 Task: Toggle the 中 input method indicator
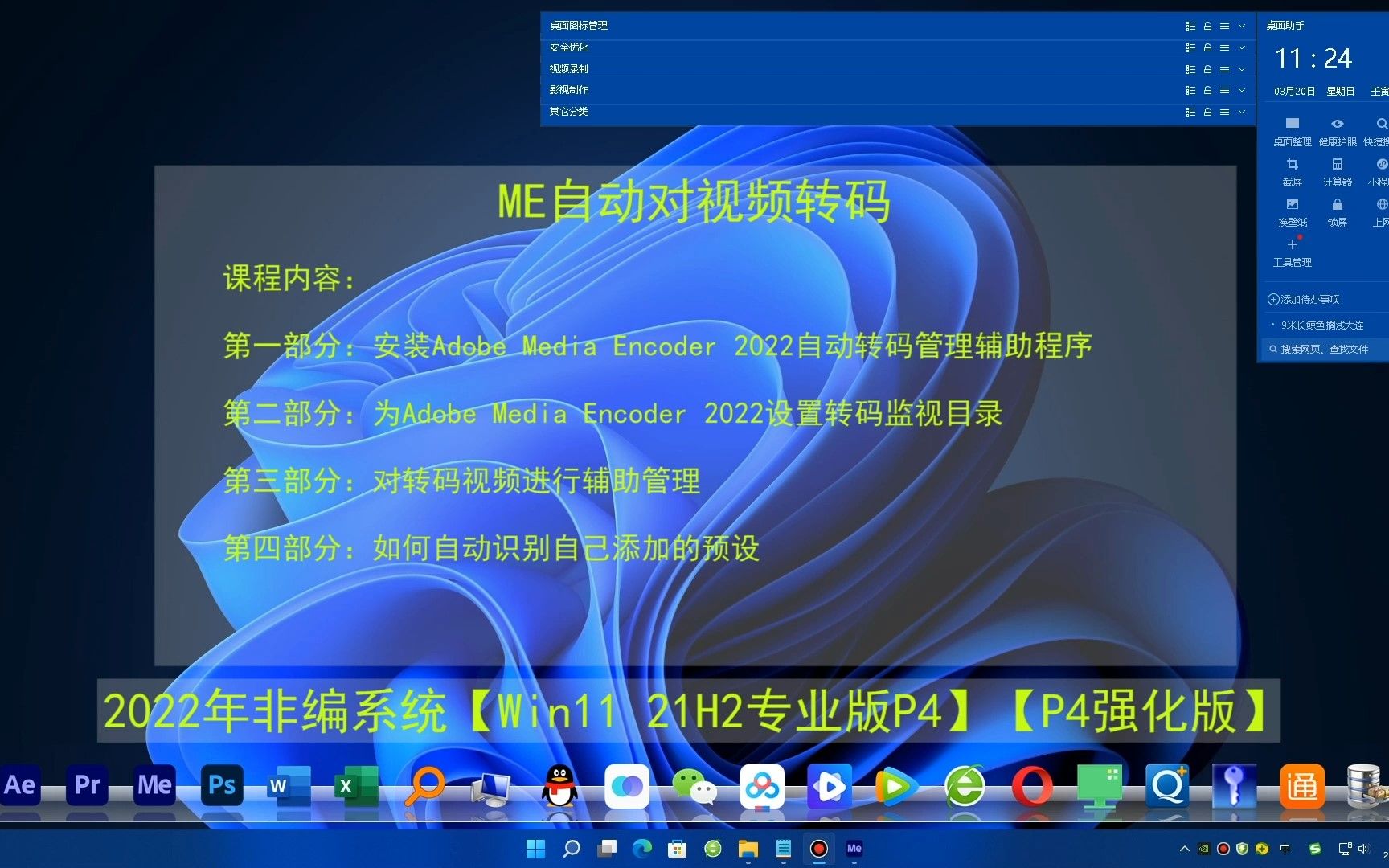pyautogui.click(x=1285, y=849)
